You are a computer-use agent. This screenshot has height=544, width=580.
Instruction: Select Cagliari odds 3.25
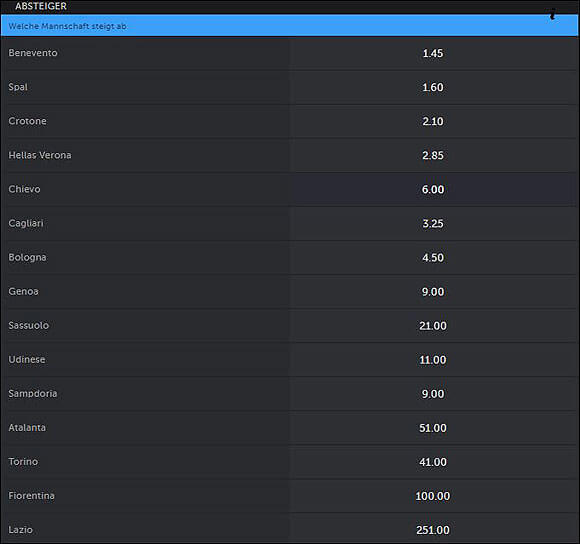433,223
